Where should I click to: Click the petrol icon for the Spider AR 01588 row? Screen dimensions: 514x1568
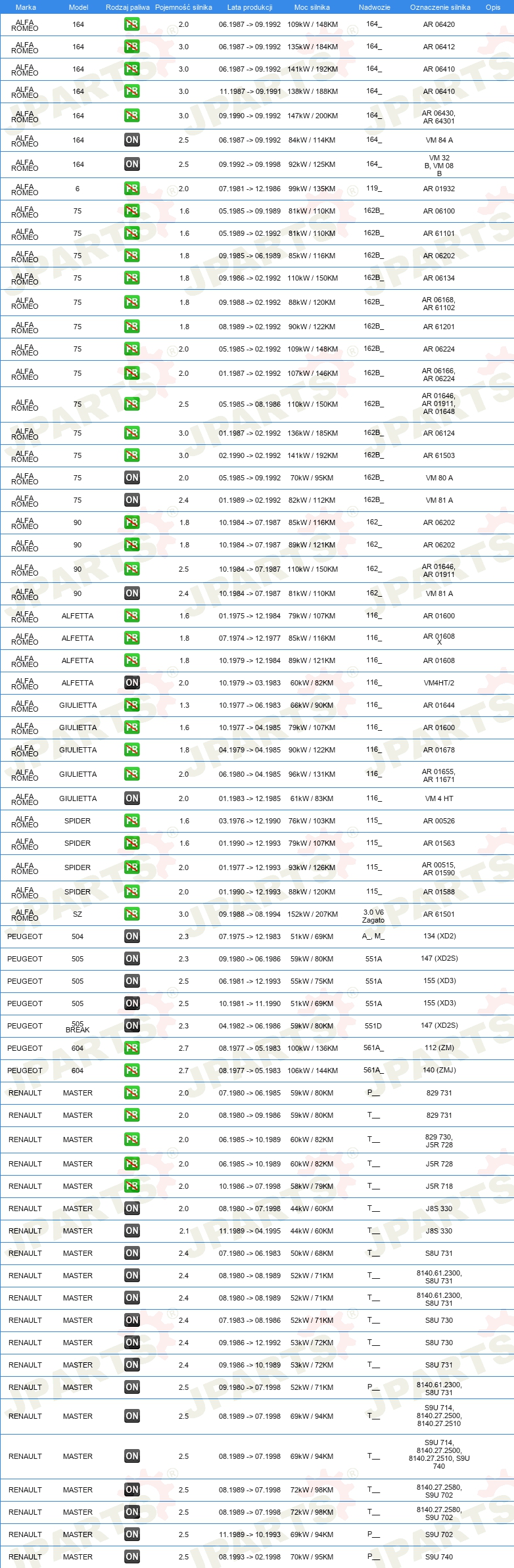click(x=132, y=892)
